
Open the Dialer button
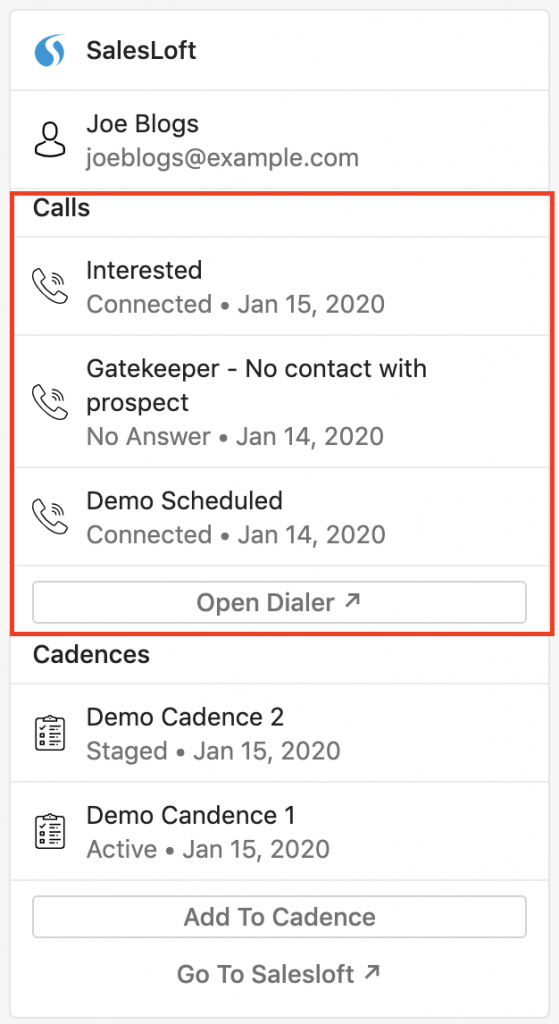280,602
